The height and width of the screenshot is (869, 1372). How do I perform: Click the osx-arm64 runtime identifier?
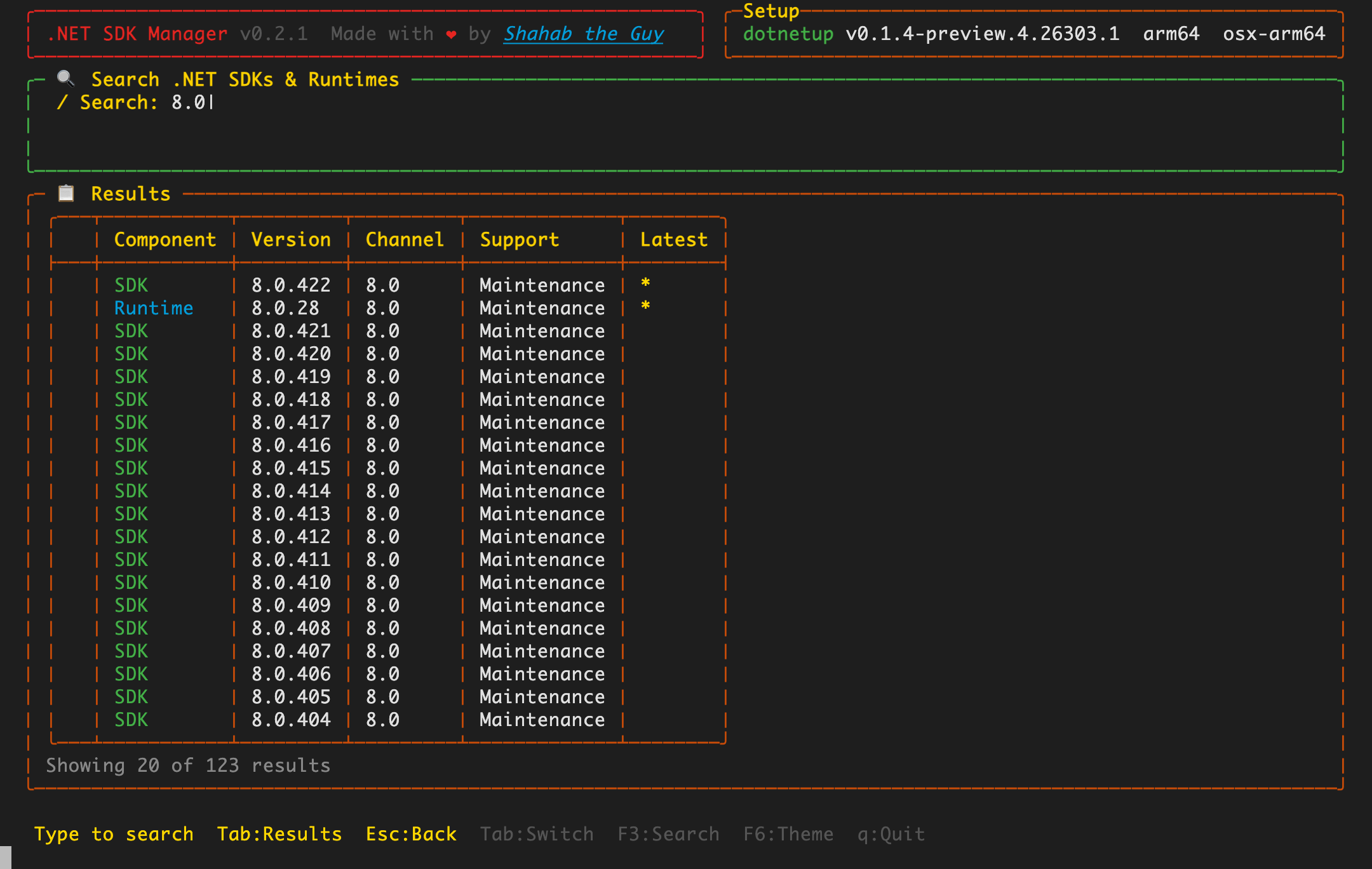1274,34
